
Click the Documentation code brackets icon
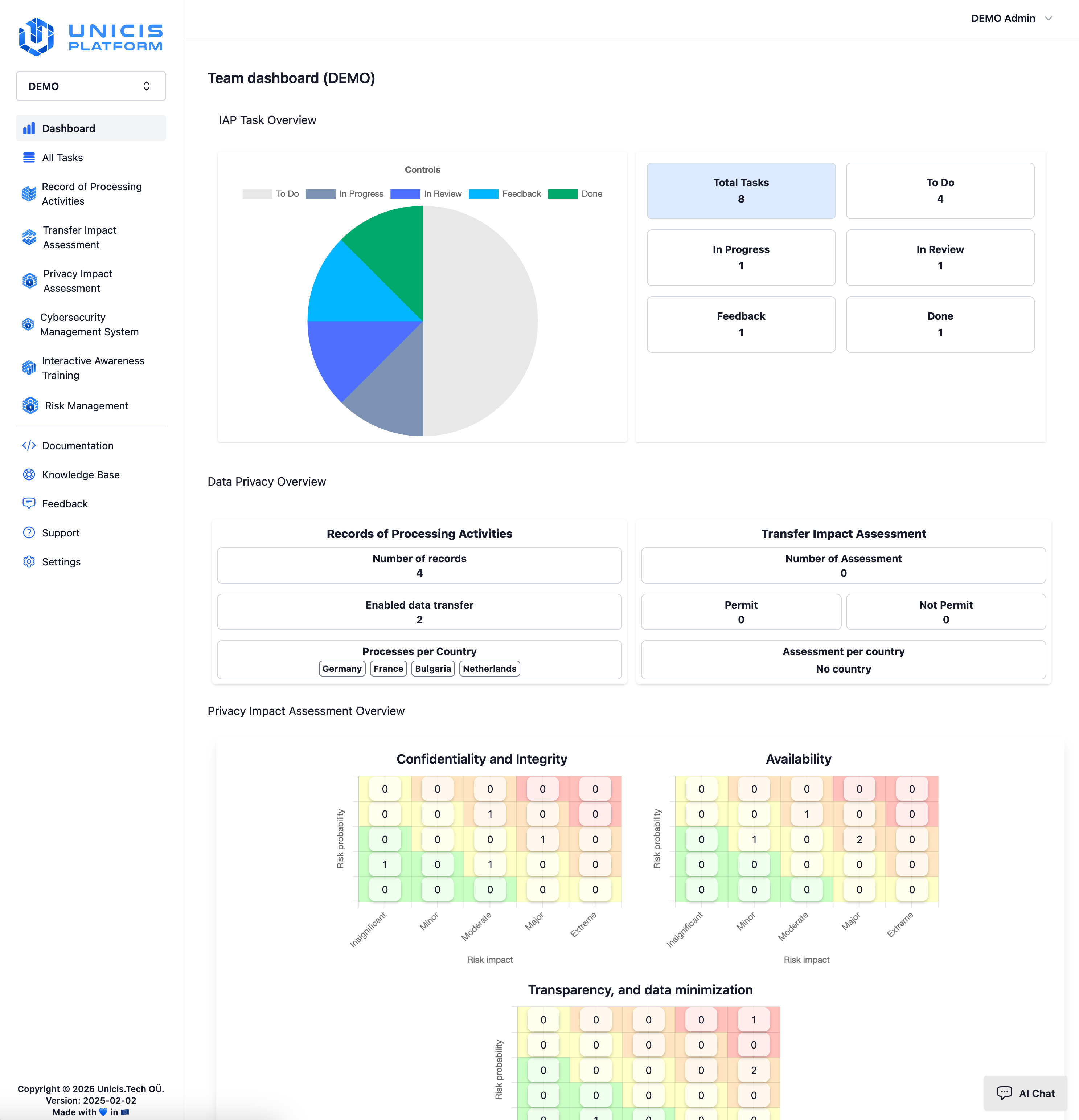point(29,446)
